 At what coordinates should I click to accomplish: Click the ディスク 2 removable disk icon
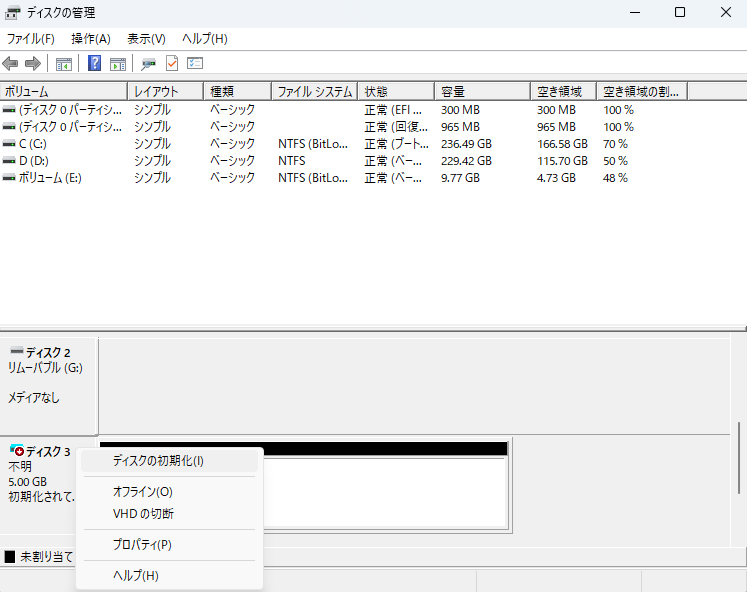click(17, 351)
